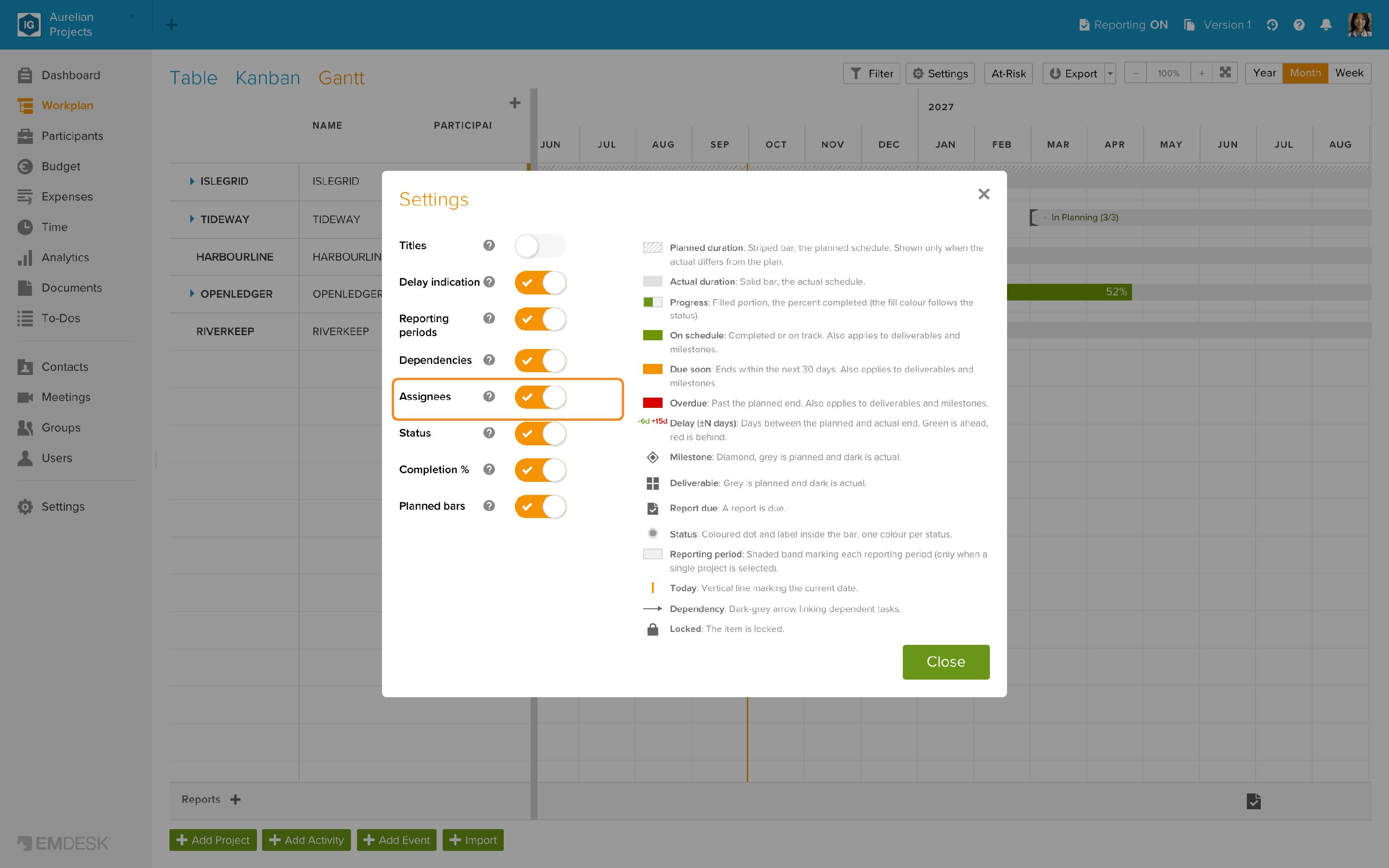This screenshot has height=868, width=1389.
Task: Click help icon beside Planned bars
Action: tap(489, 506)
